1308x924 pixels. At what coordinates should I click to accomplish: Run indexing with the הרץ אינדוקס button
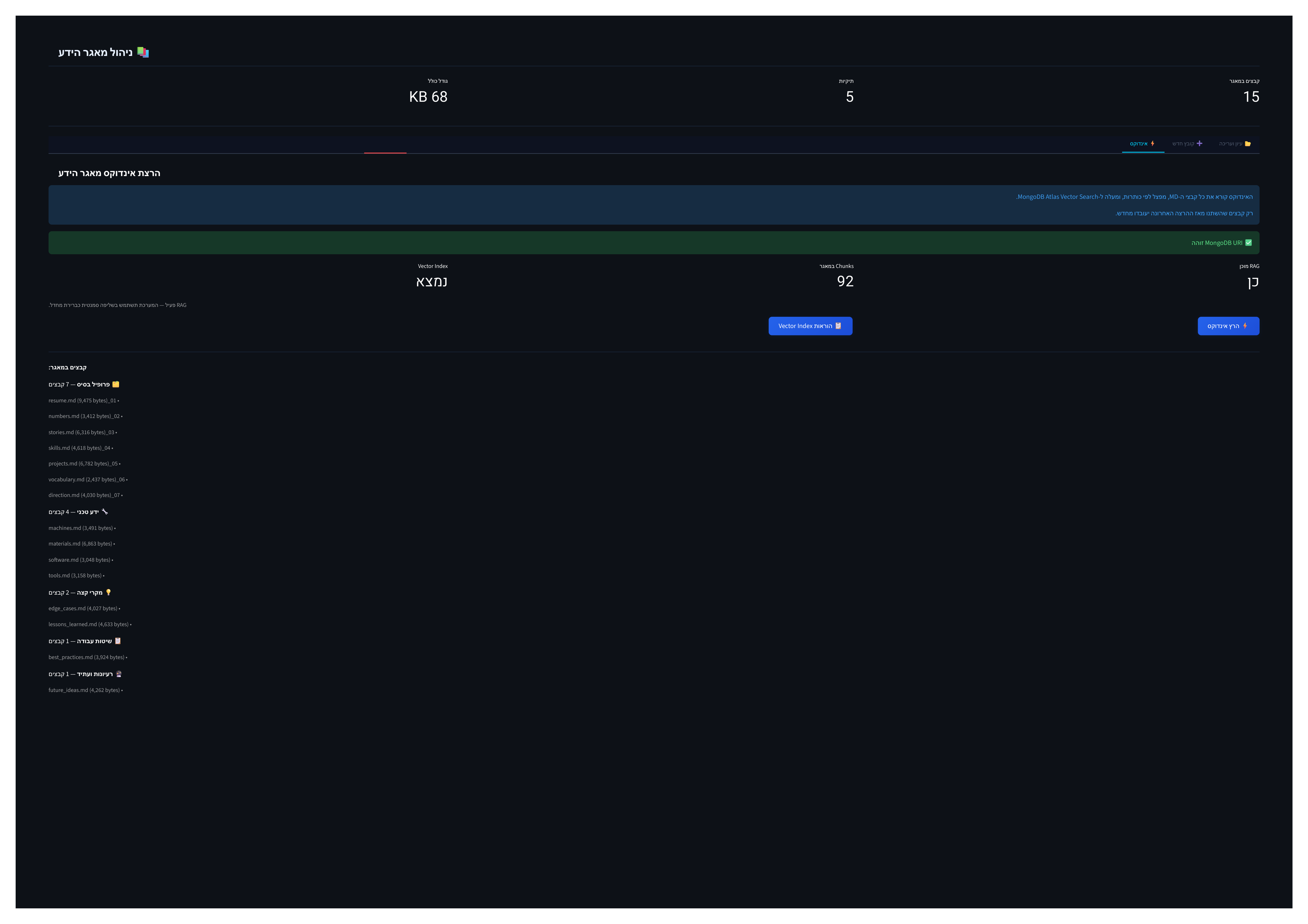pos(1228,326)
